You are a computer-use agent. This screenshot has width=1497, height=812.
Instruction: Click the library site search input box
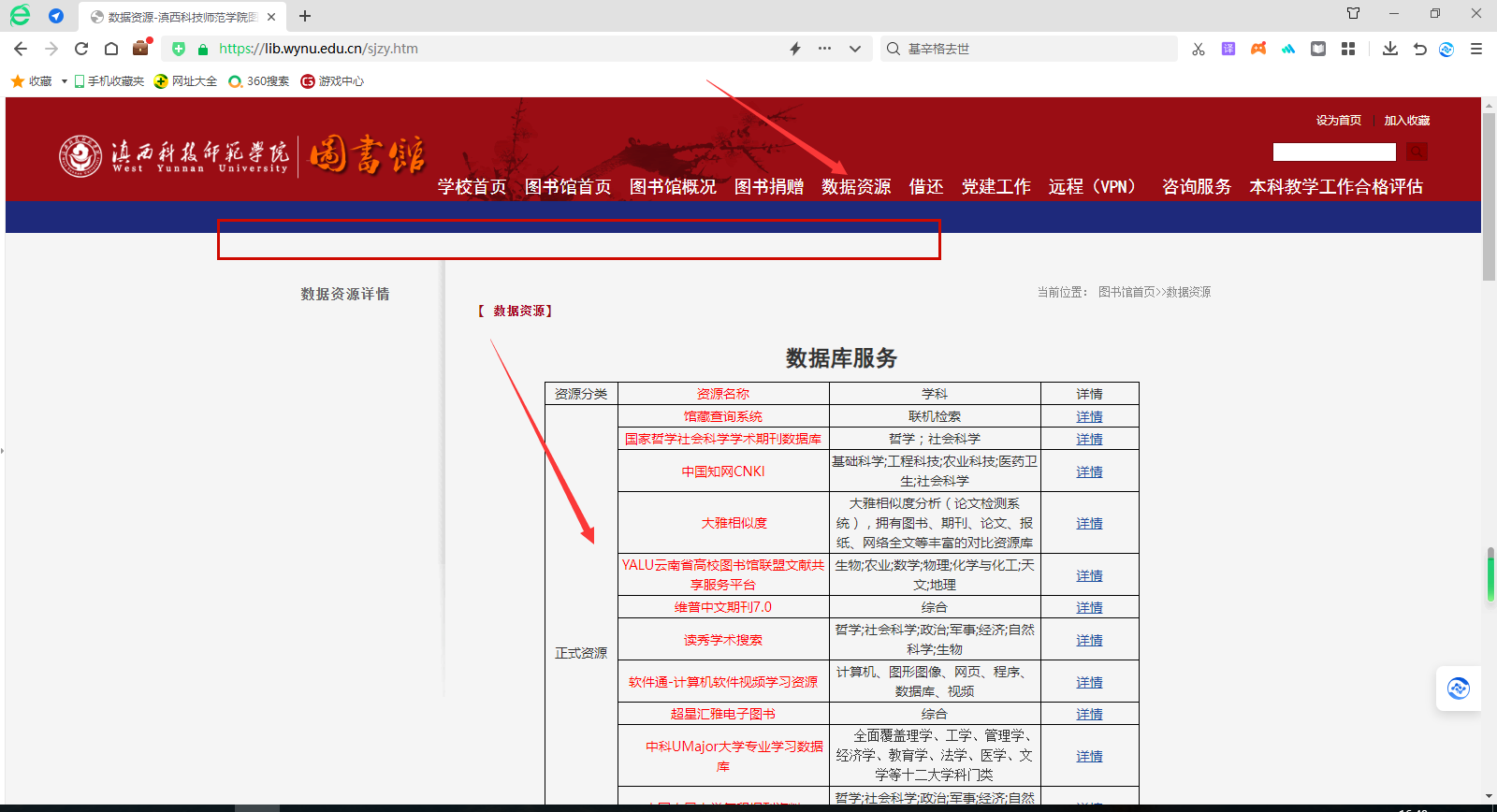pos(1334,152)
